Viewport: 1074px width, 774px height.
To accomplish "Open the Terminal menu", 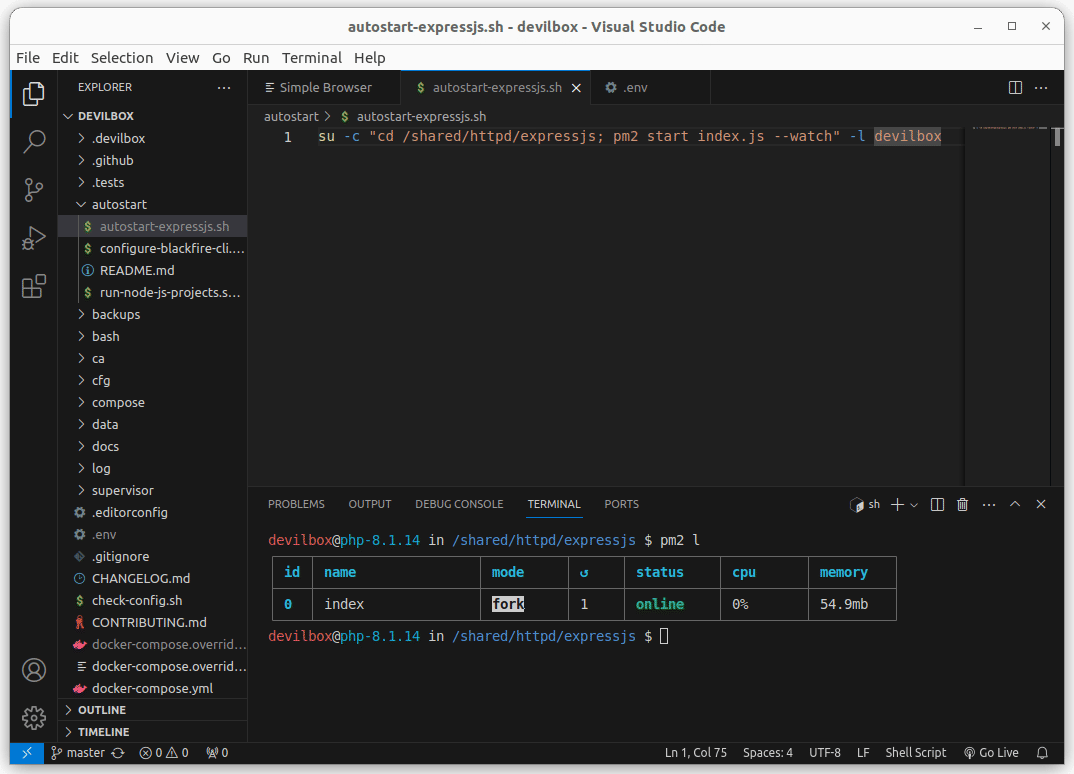I will (311, 58).
